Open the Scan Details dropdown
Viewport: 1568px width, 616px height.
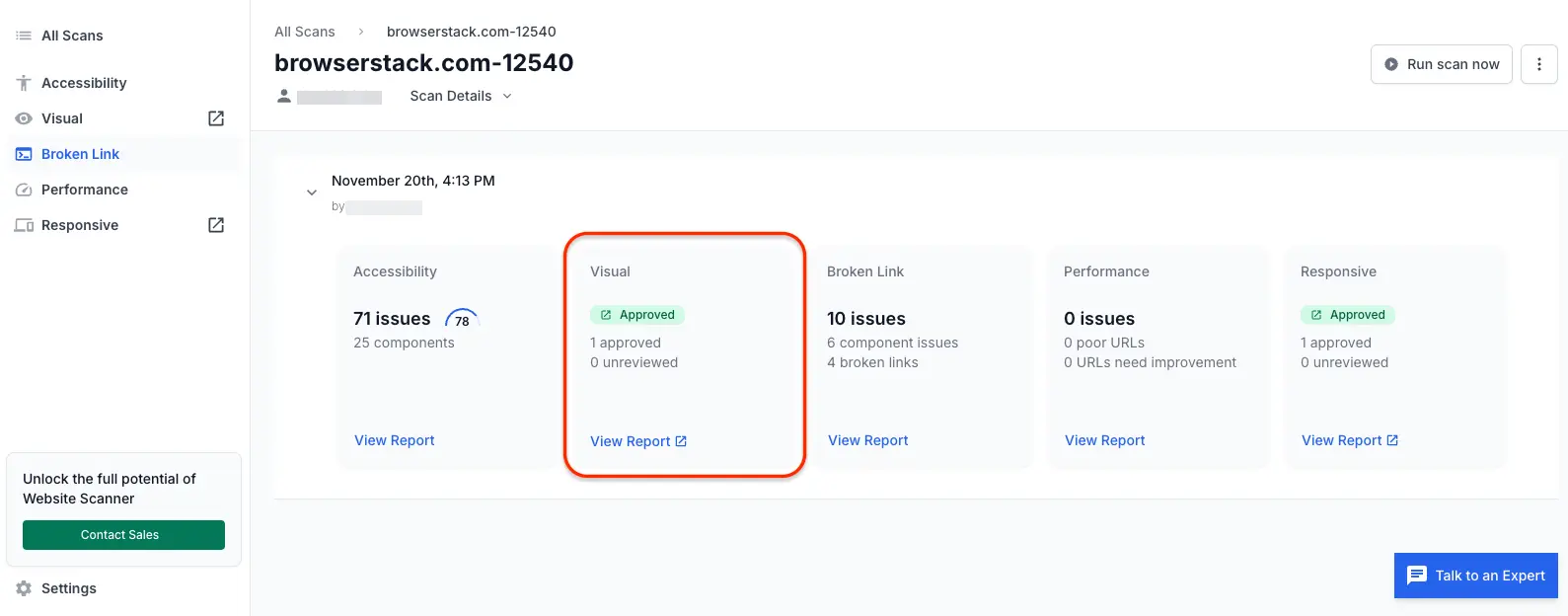coord(460,96)
